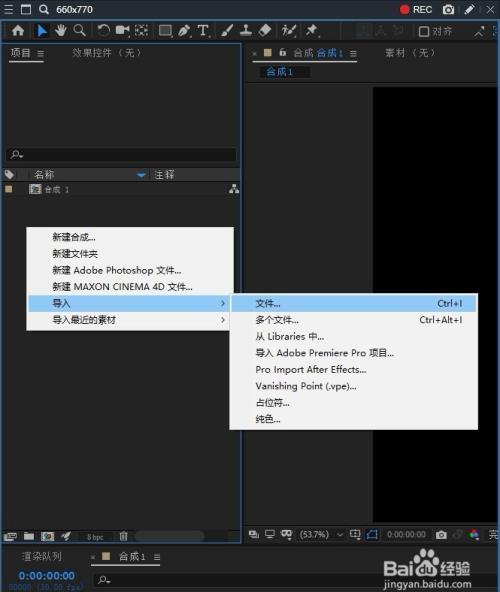Click the screenshot camera icon in capture bar

coord(448,9)
